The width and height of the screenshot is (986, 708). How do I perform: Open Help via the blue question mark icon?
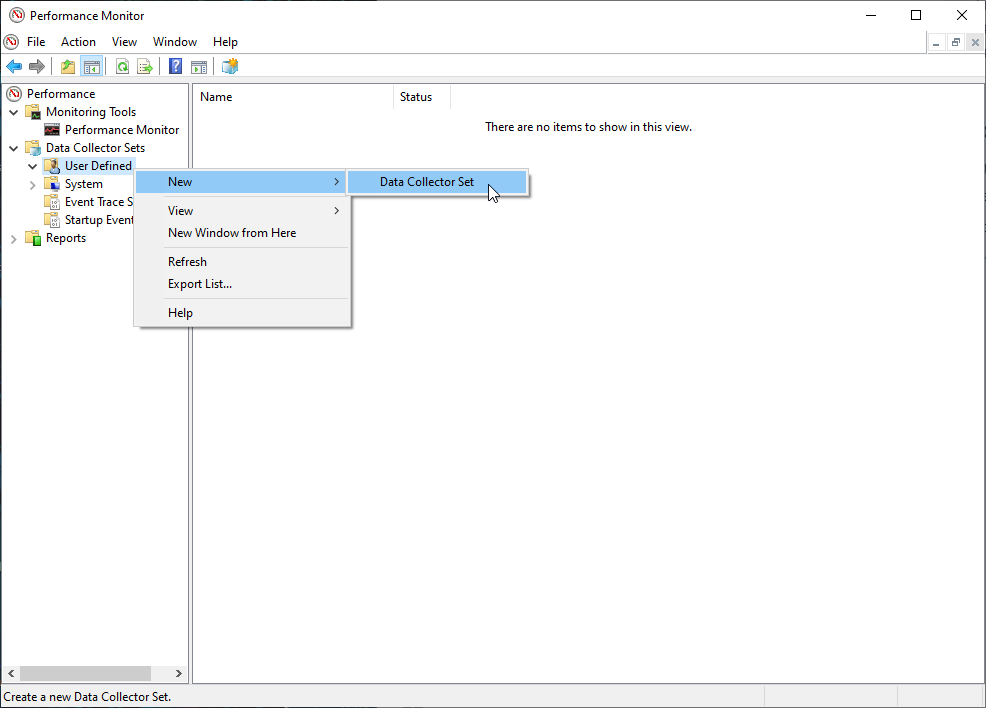(175, 67)
